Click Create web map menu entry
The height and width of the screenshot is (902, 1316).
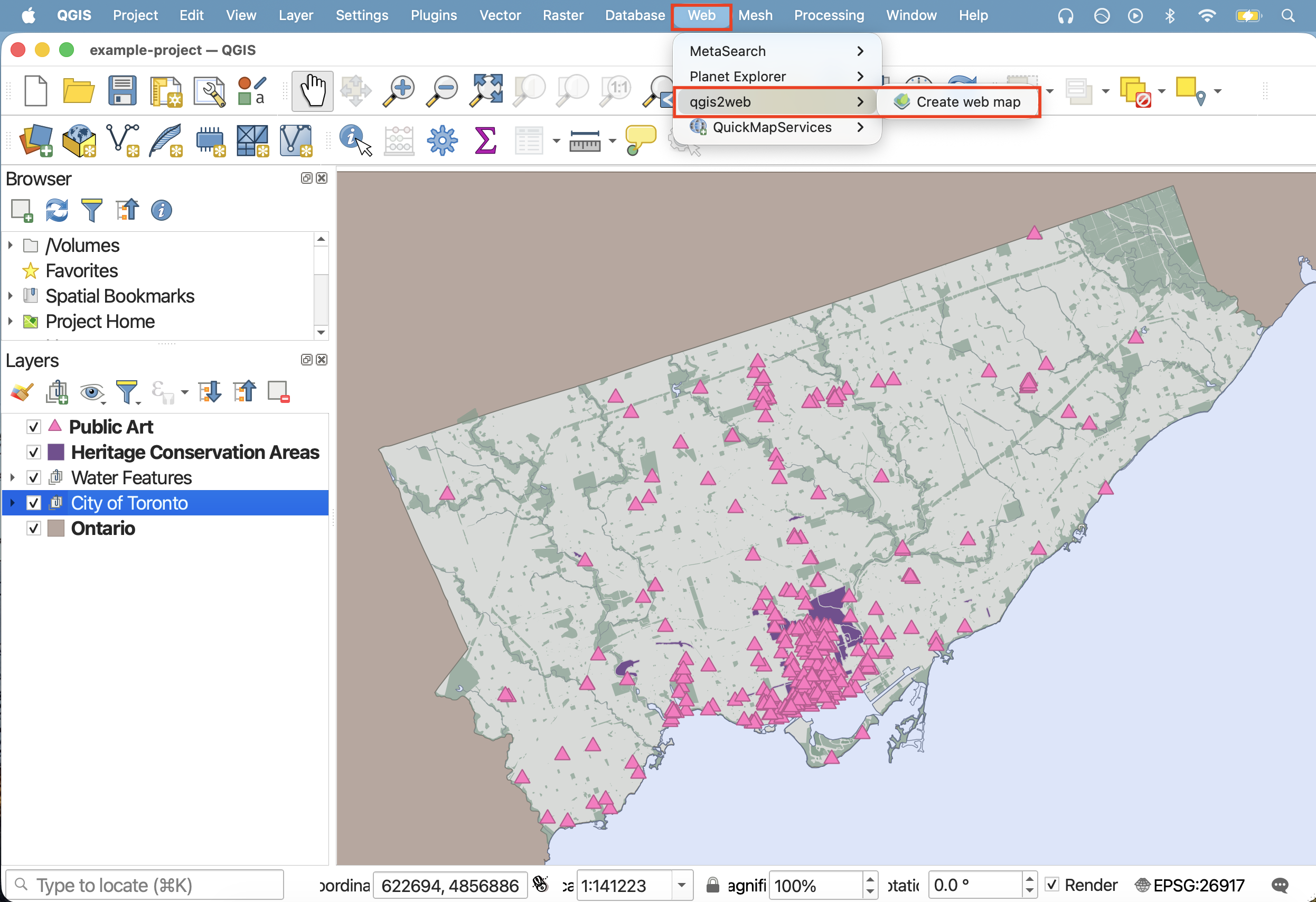coord(968,102)
